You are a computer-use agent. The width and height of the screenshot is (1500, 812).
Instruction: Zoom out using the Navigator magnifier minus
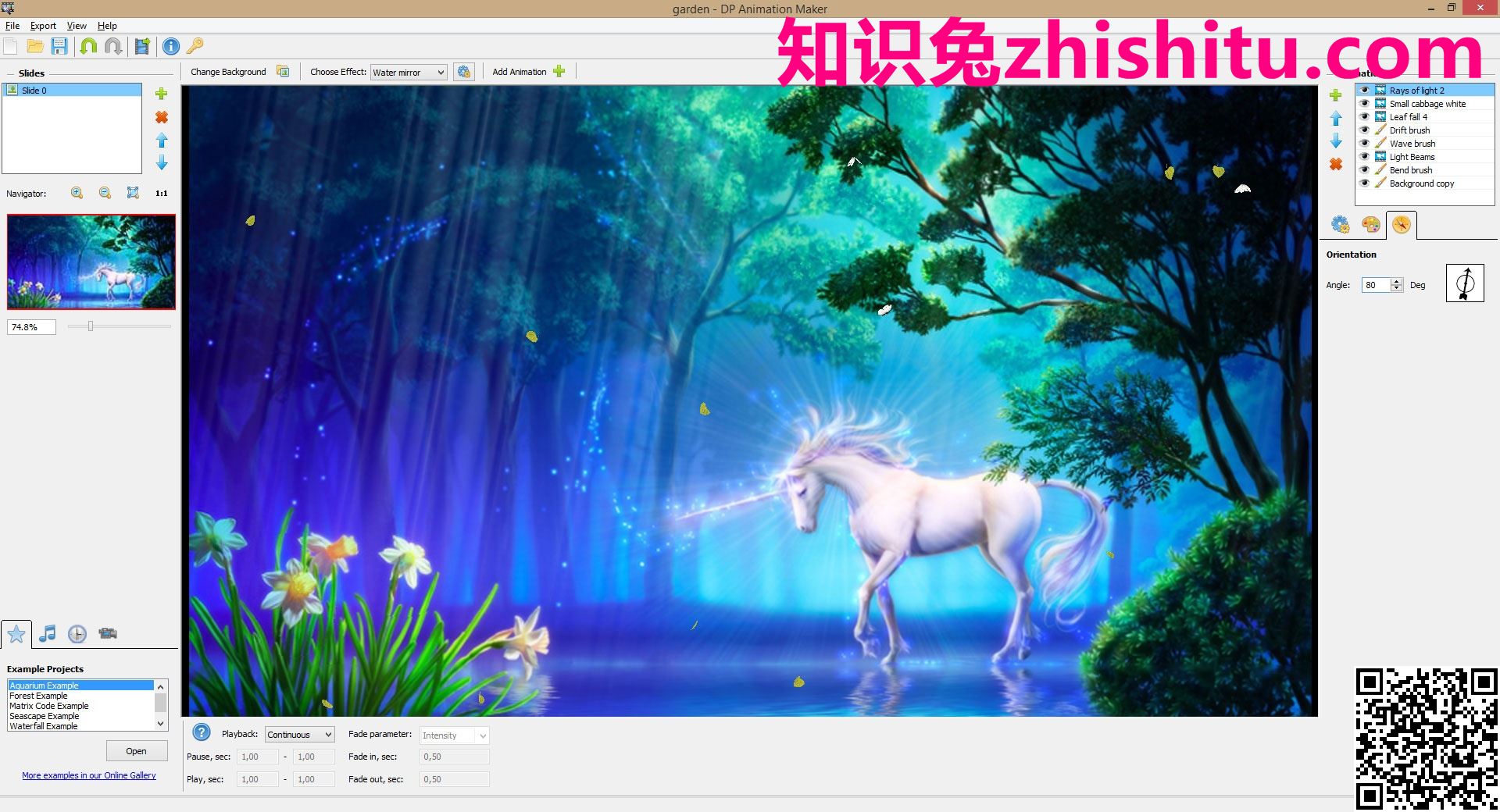(x=105, y=193)
